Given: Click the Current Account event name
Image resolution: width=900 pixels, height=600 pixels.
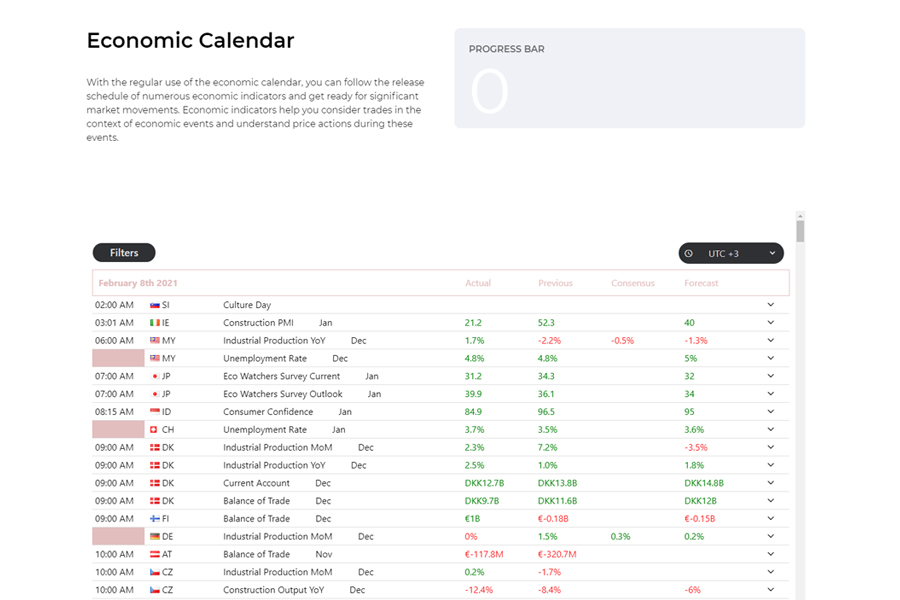Looking at the screenshot, I should (x=256, y=483).
